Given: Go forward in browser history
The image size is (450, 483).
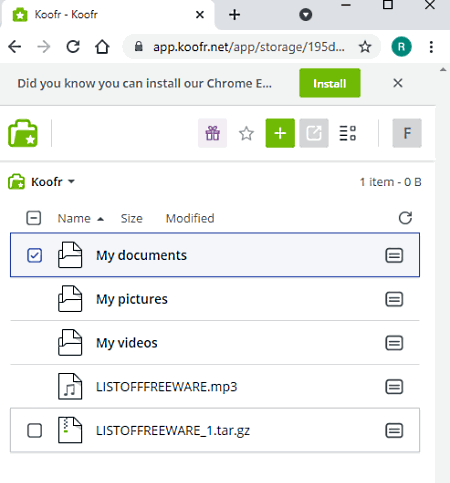Looking at the screenshot, I should (44, 47).
